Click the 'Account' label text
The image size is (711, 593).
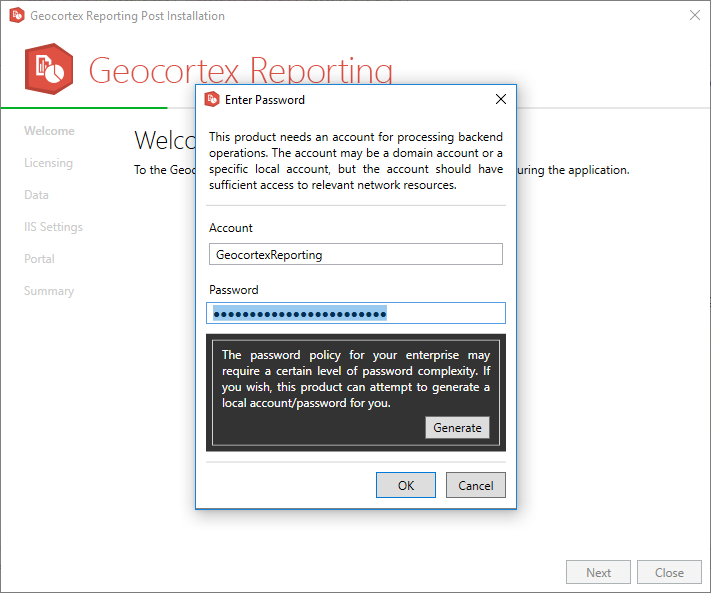click(x=230, y=228)
